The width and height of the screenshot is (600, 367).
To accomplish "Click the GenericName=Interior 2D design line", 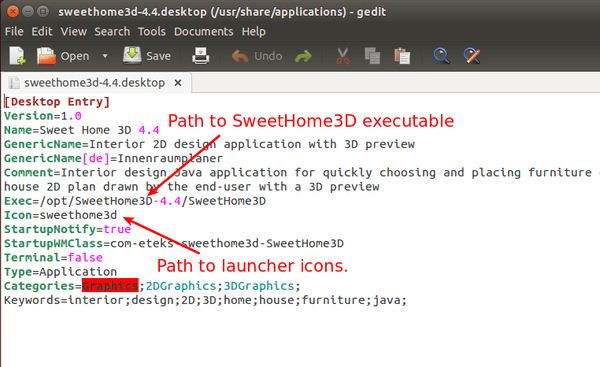I will click(x=209, y=144).
